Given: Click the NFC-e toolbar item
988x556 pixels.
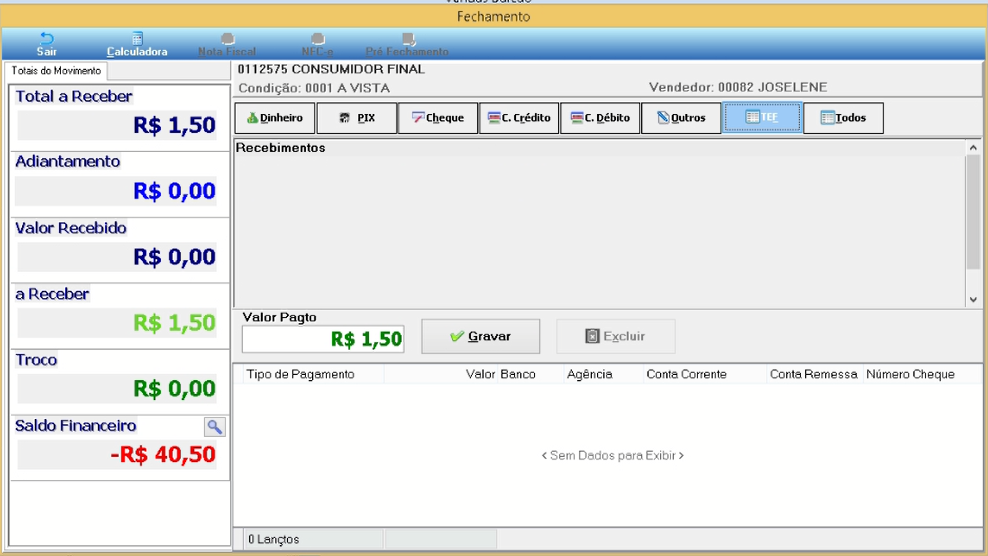Looking at the screenshot, I should 317,44.
